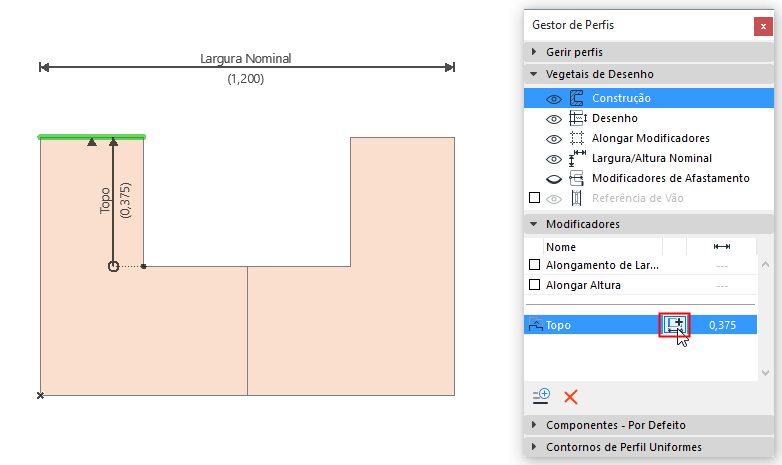Select the Desenho layer row
Screen dimensions: 782x465
tap(649, 118)
